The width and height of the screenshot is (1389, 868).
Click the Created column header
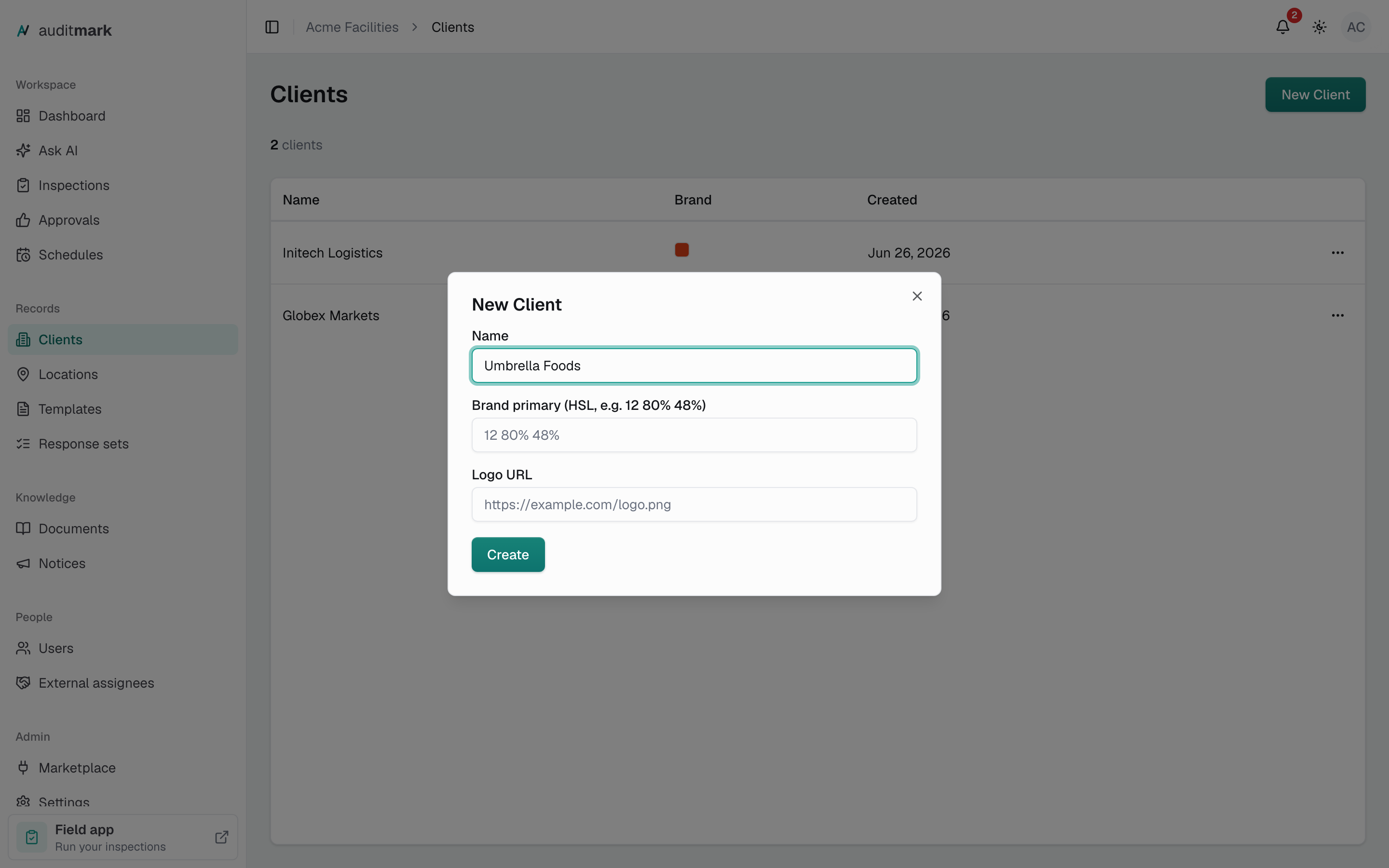click(x=892, y=200)
